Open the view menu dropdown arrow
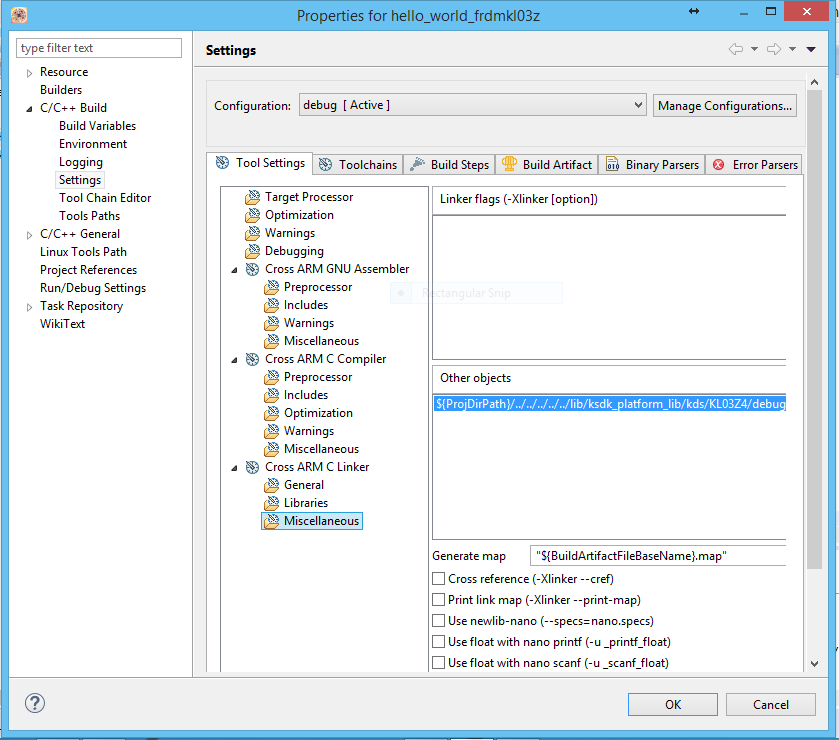This screenshot has width=839, height=740. [811, 49]
